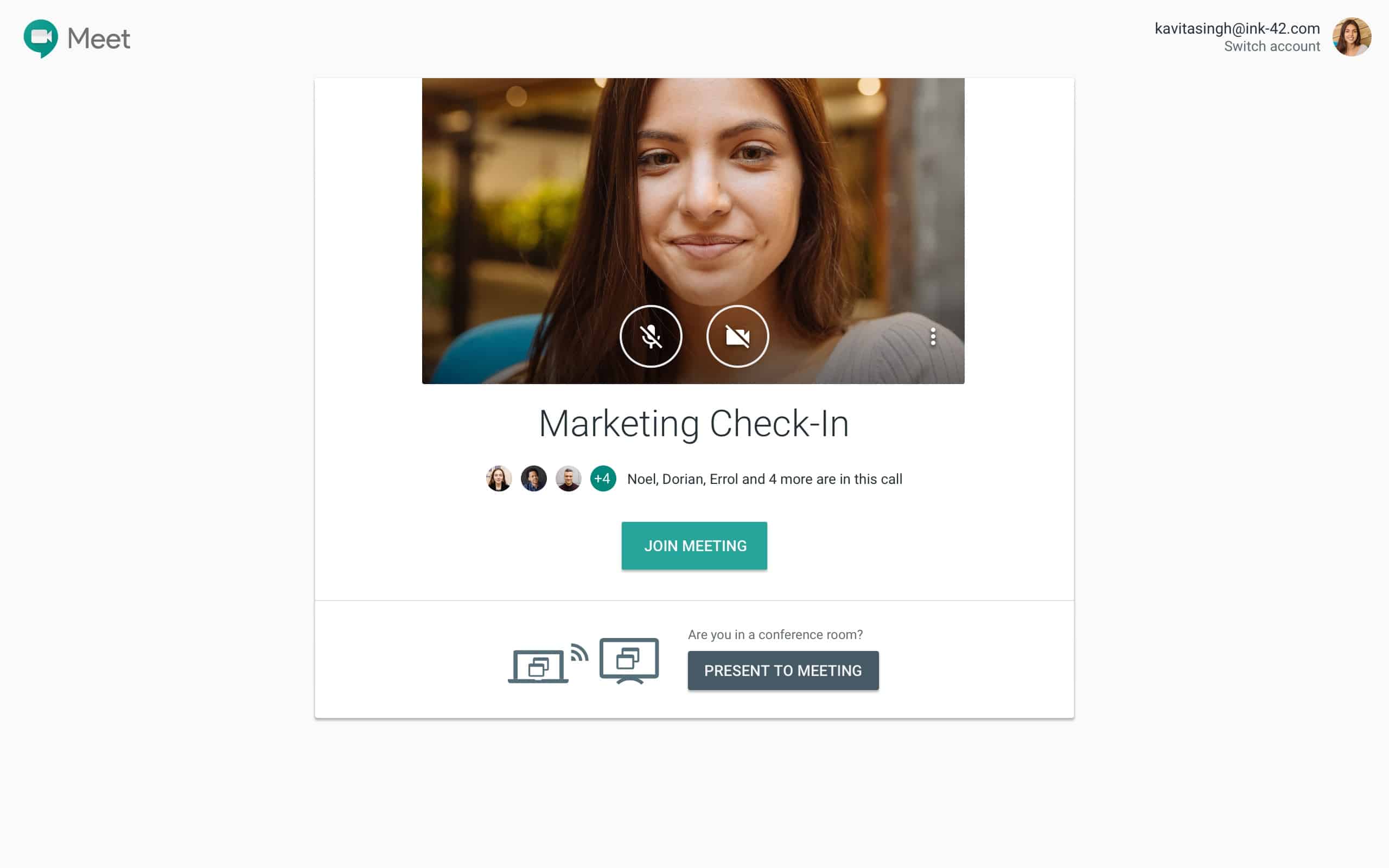Expand the +4 more participants badge

[x=603, y=478]
